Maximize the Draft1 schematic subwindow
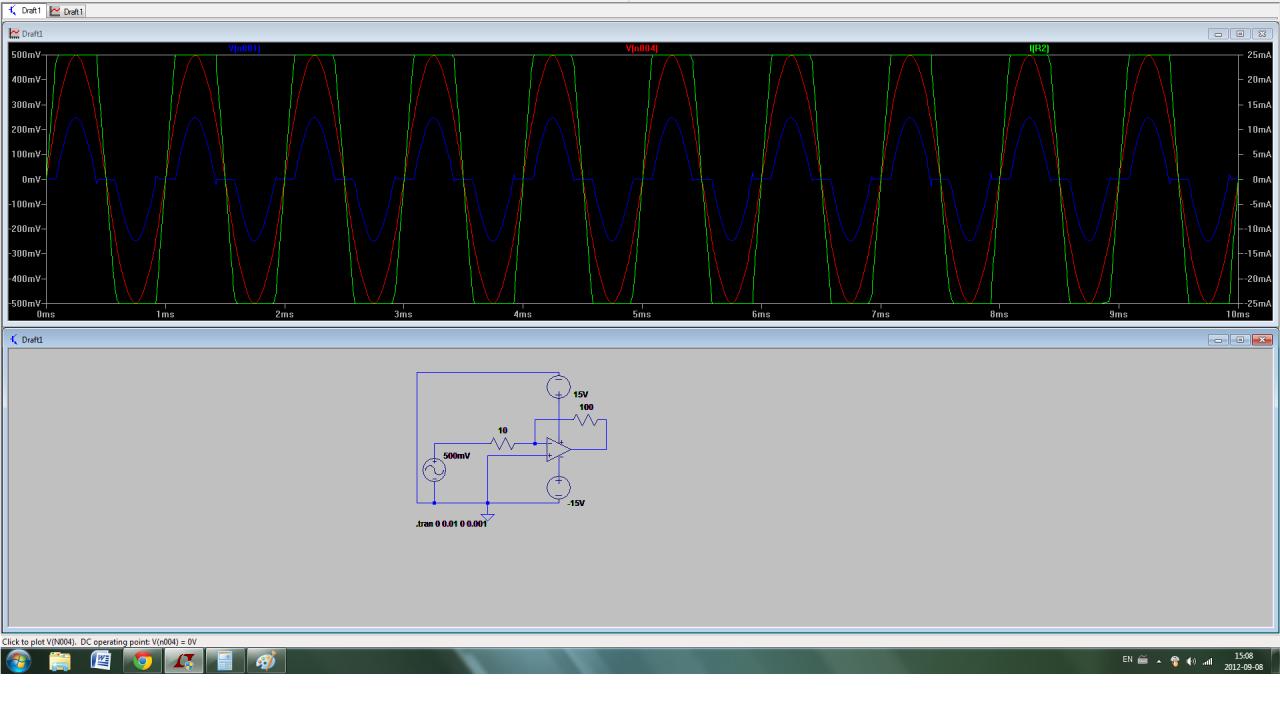The image size is (1280, 720). pyautogui.click(x=1240, y=339)
